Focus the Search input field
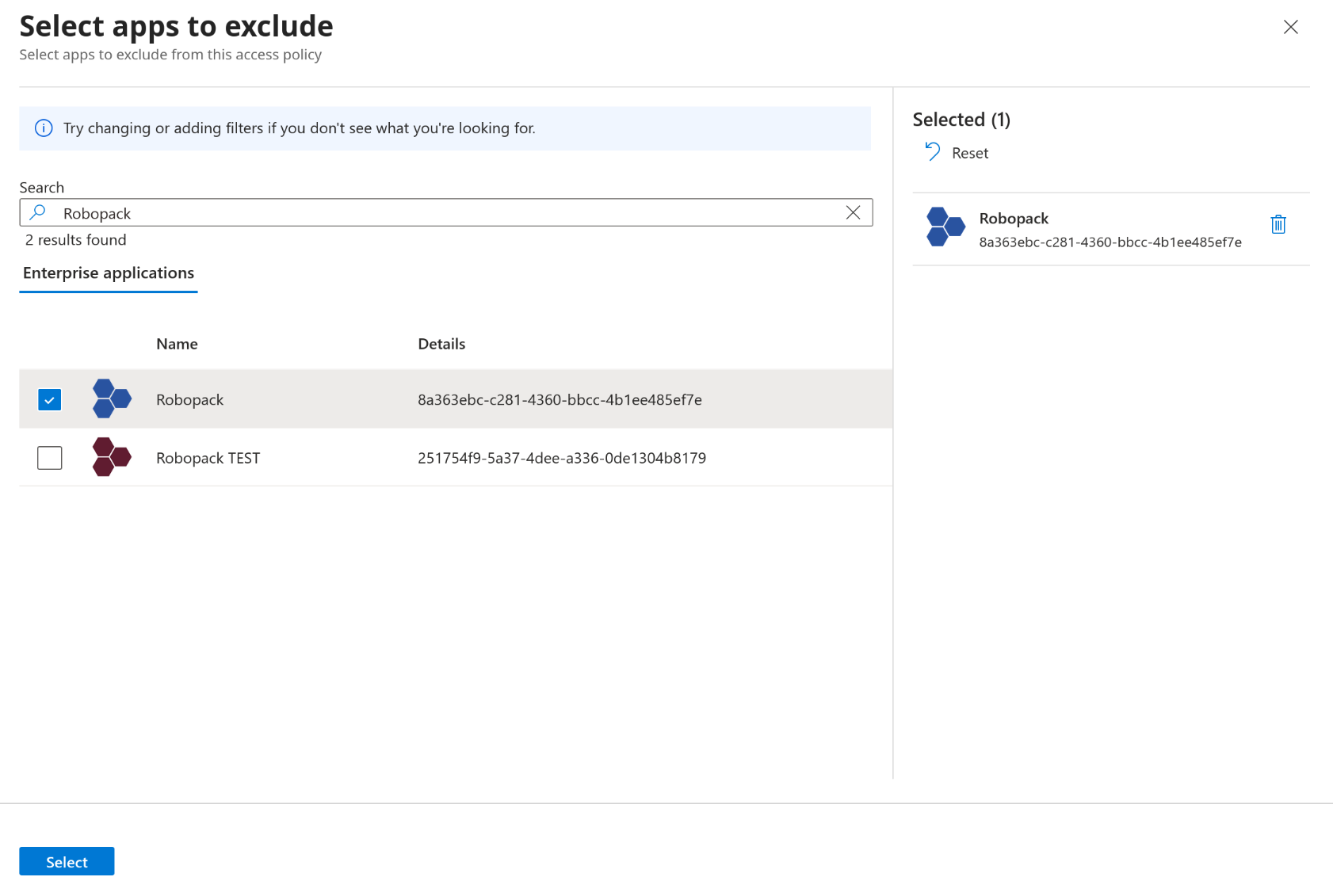1333x896 pixels. [446, 212]
